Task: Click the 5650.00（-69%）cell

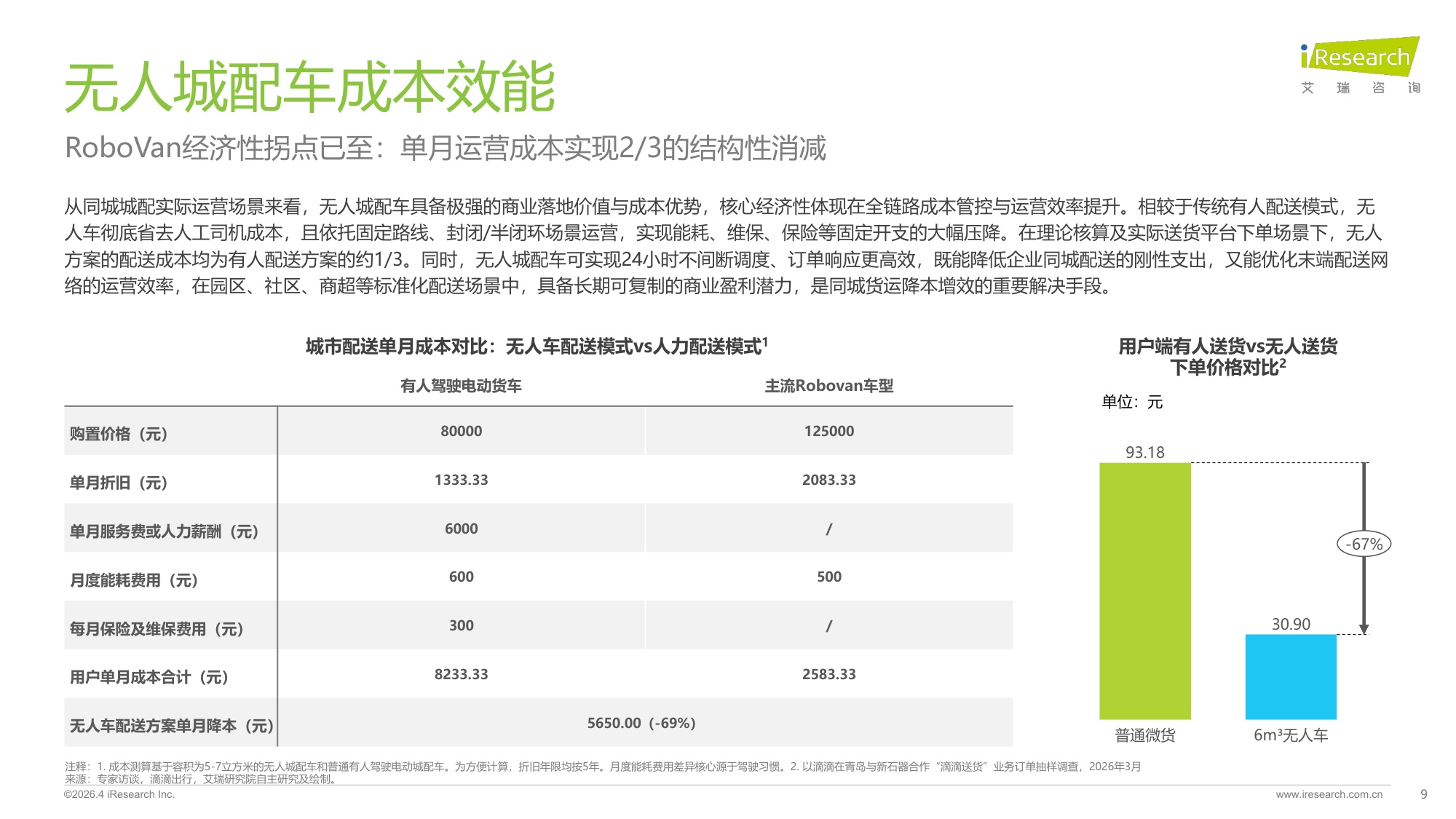Action: (x=641, y=723)
